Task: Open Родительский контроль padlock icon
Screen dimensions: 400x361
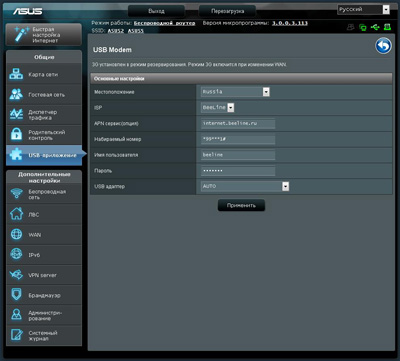Action: point(16,134)
